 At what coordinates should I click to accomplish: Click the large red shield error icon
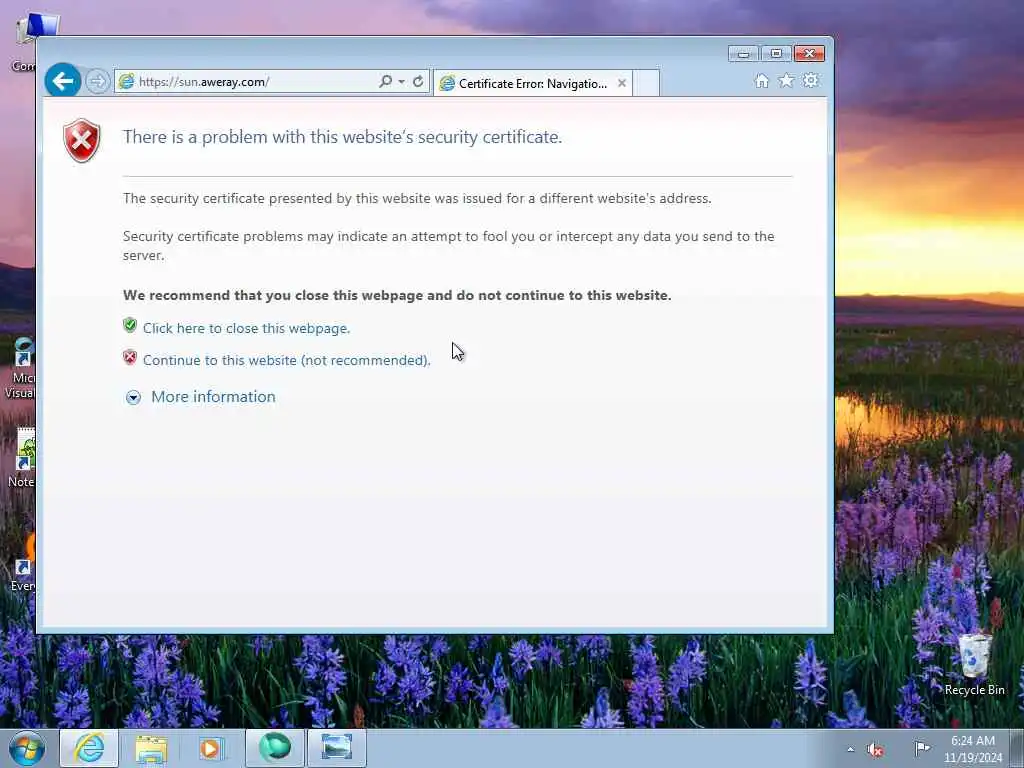[82, 140]
